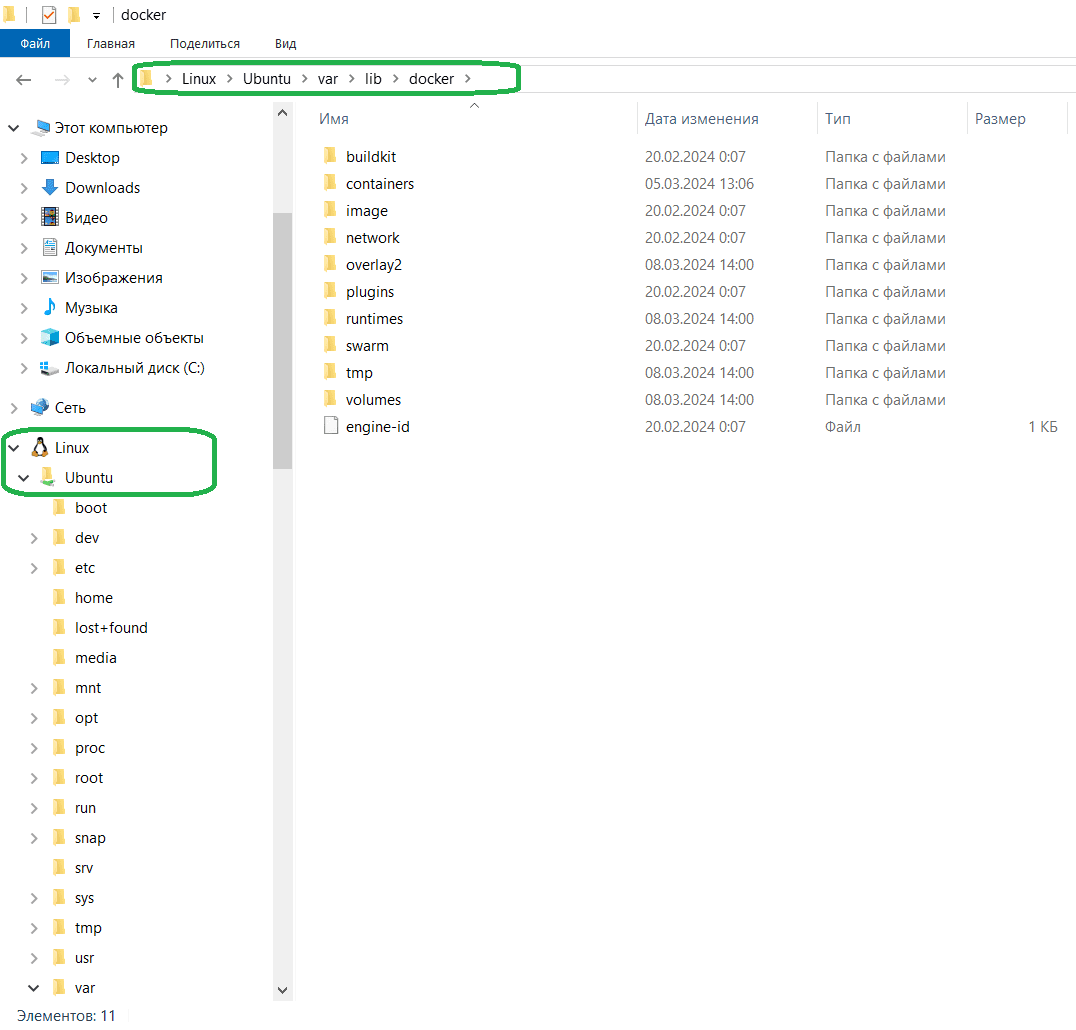Open the recent locations dropdown arrow
Screen dimensions: 1076x1030
pos(92,80)
